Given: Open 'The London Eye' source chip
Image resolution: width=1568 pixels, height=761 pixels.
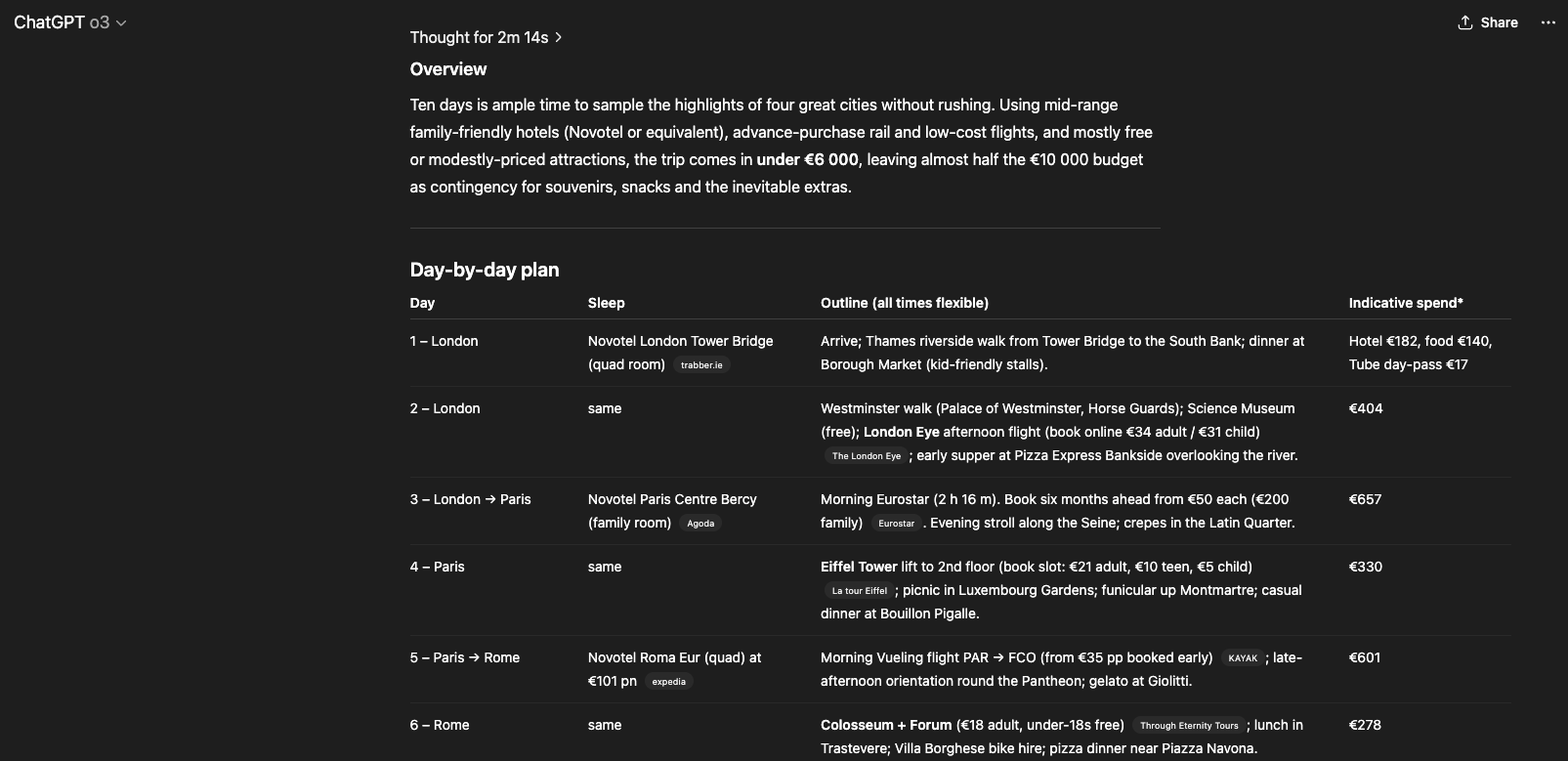Looking at the screenshot, I should click(866, 456).
